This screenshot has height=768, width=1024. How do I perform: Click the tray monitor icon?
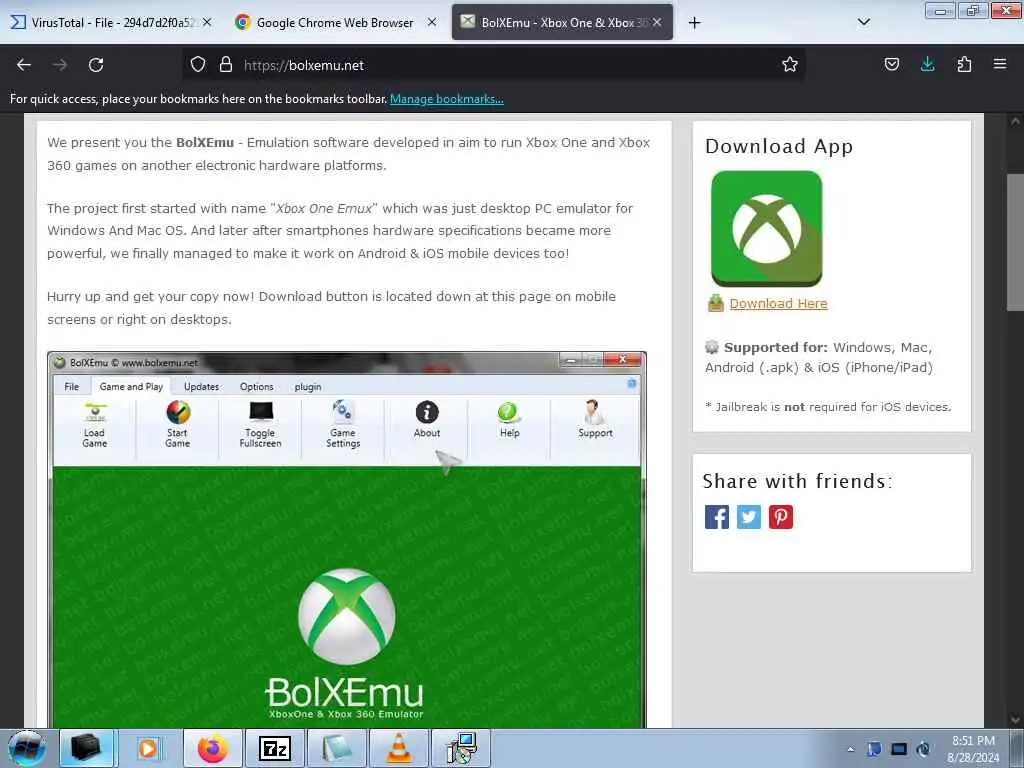click(x=899, y=749)
